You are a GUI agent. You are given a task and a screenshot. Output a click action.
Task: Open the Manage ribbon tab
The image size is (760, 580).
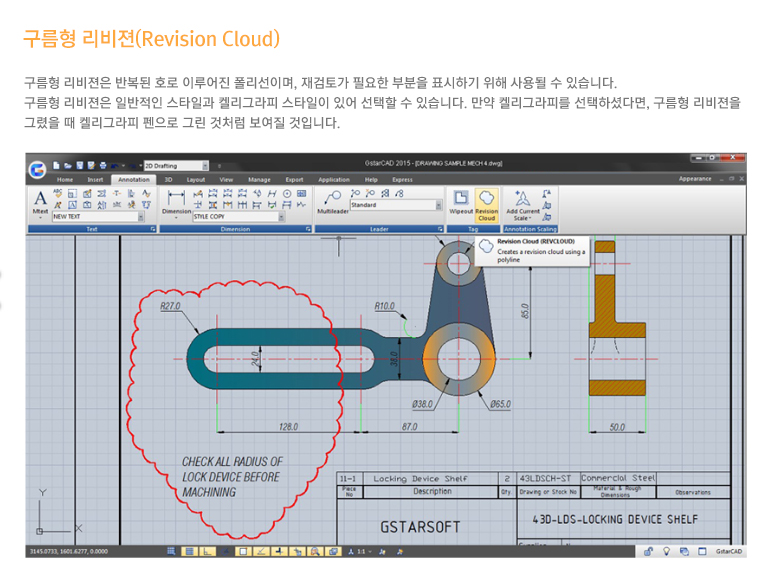click(259, 180)
